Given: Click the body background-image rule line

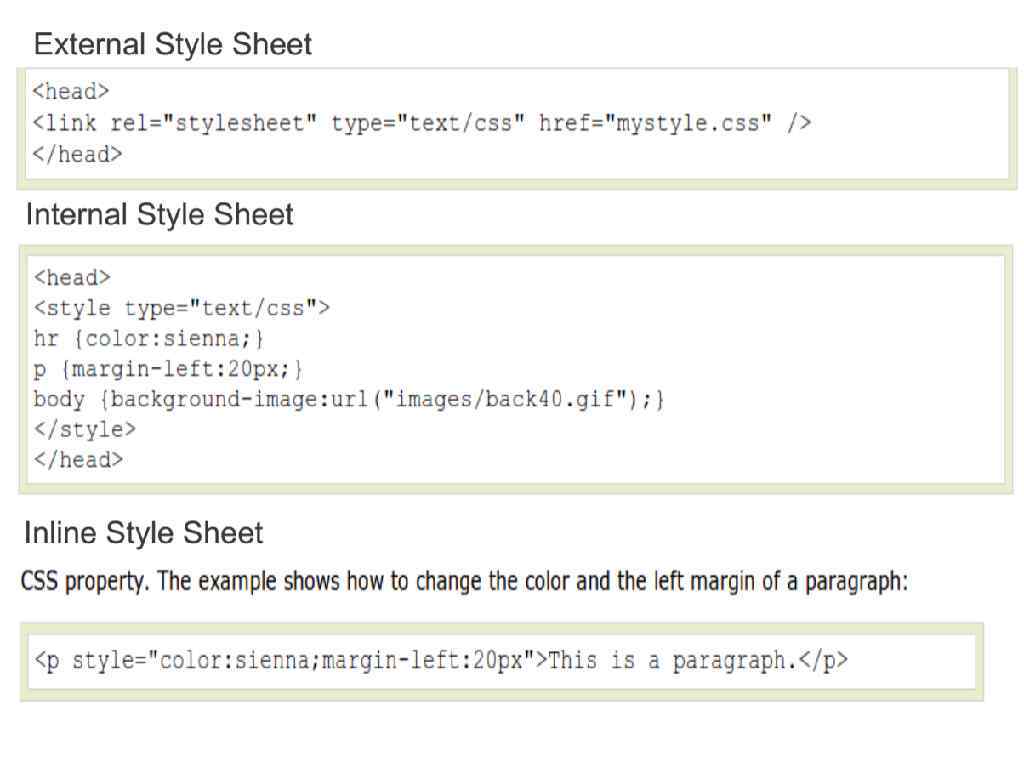Looking at the screenshot, I should pyautogui.click(x=349, y=399).
